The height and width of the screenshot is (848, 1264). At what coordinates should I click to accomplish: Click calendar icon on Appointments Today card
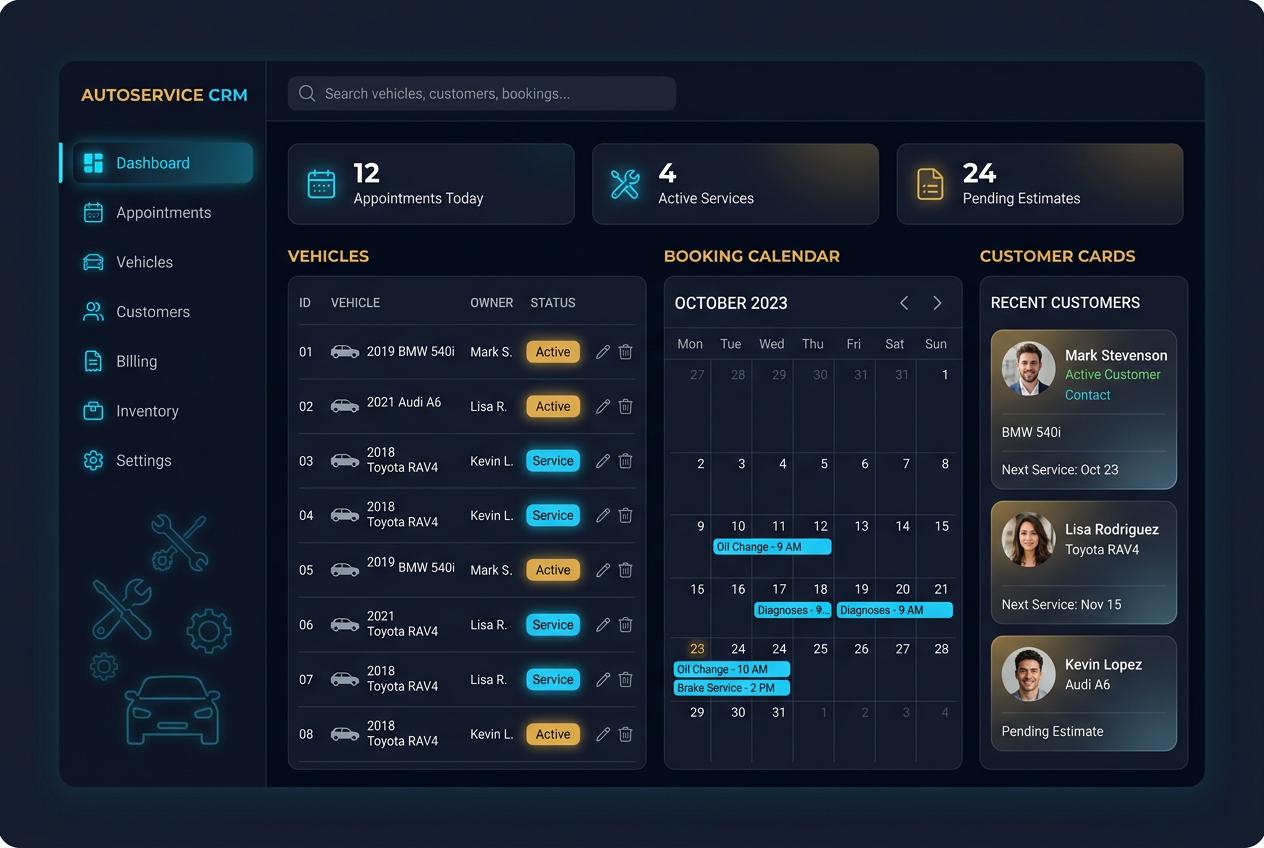[321, 184]
